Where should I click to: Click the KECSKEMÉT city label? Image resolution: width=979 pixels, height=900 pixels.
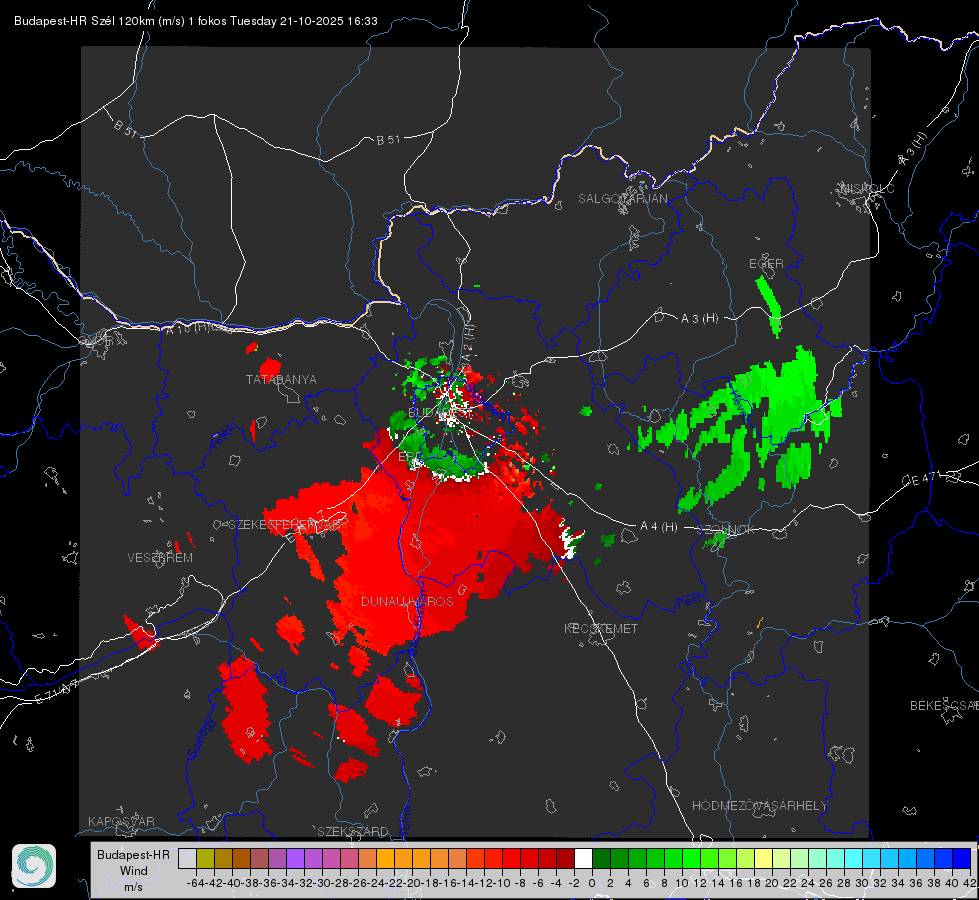click(x=601, y=628)
